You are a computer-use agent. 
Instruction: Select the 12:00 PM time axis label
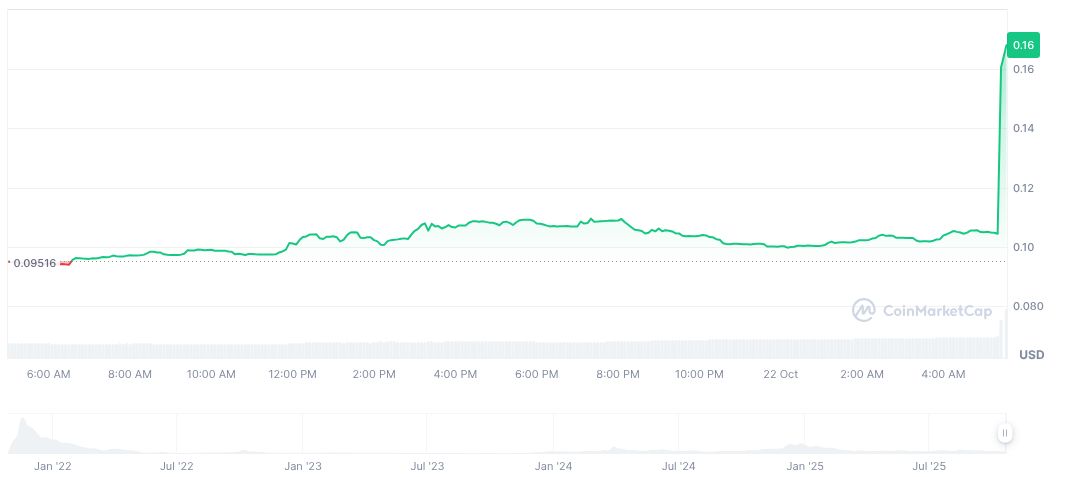(293, 375)
